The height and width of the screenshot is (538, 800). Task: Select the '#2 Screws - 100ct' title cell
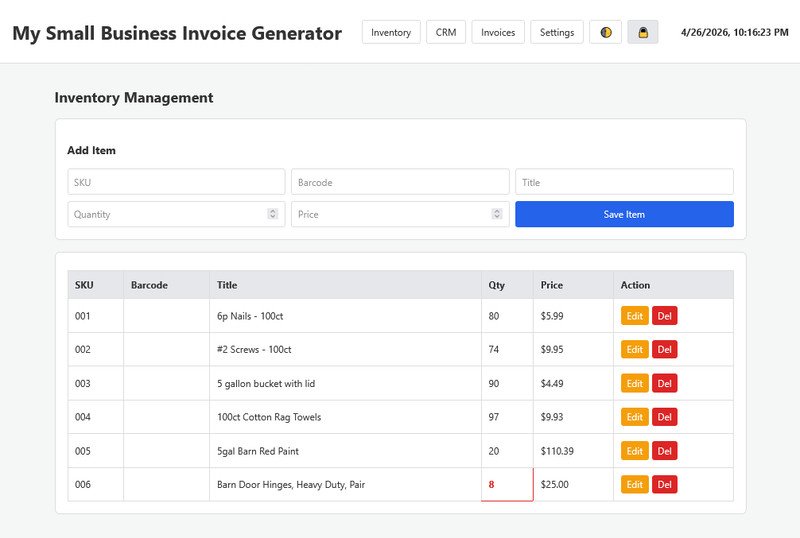pyautogui.click(x=345, y=349)
